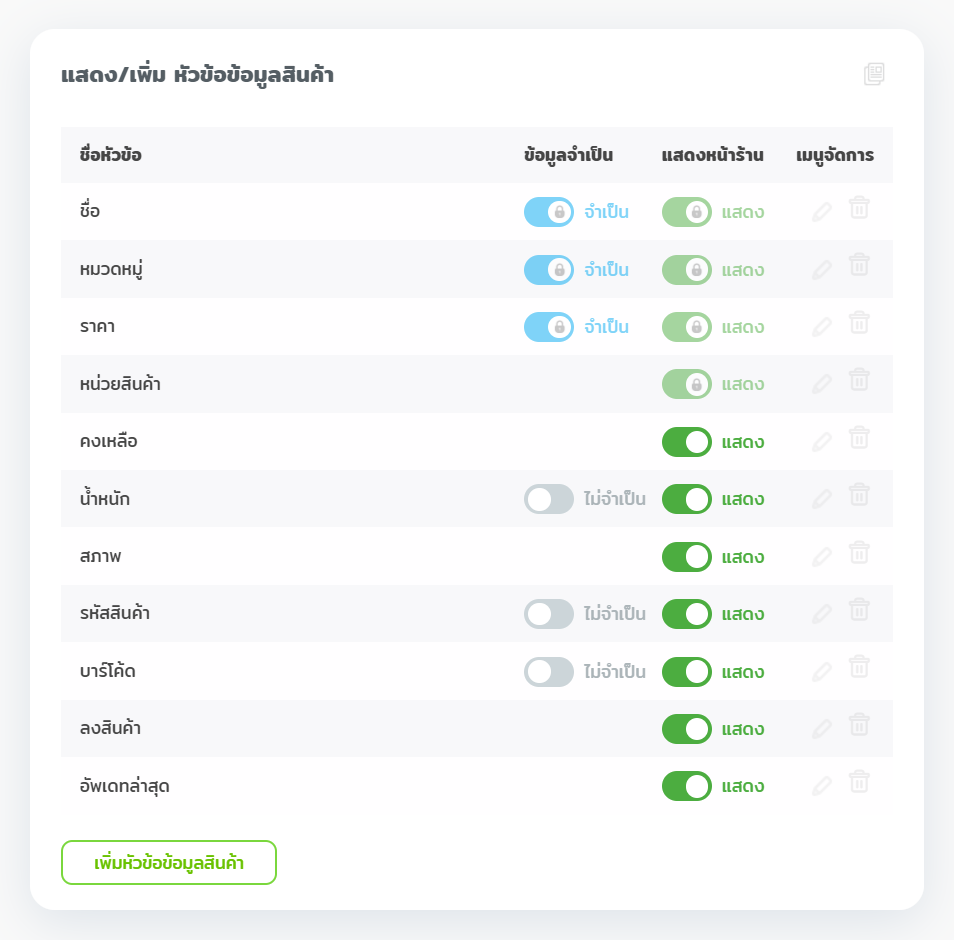Click edit pencil for ลงสินค้า row
Screen dimensions: 954x940
click(822, 729)
